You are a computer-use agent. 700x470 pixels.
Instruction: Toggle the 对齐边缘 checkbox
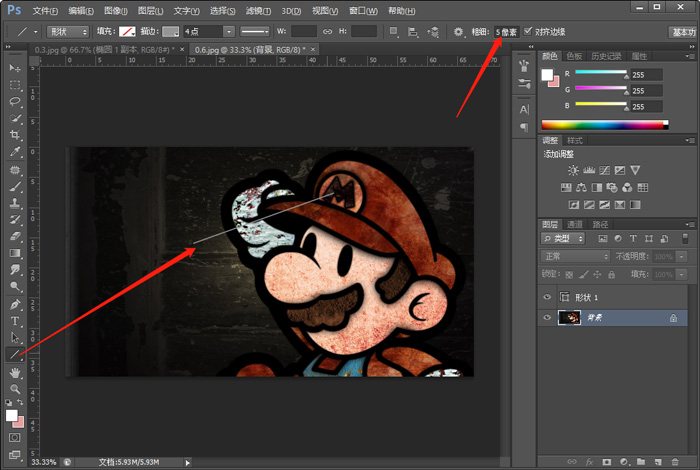(528, 31)
